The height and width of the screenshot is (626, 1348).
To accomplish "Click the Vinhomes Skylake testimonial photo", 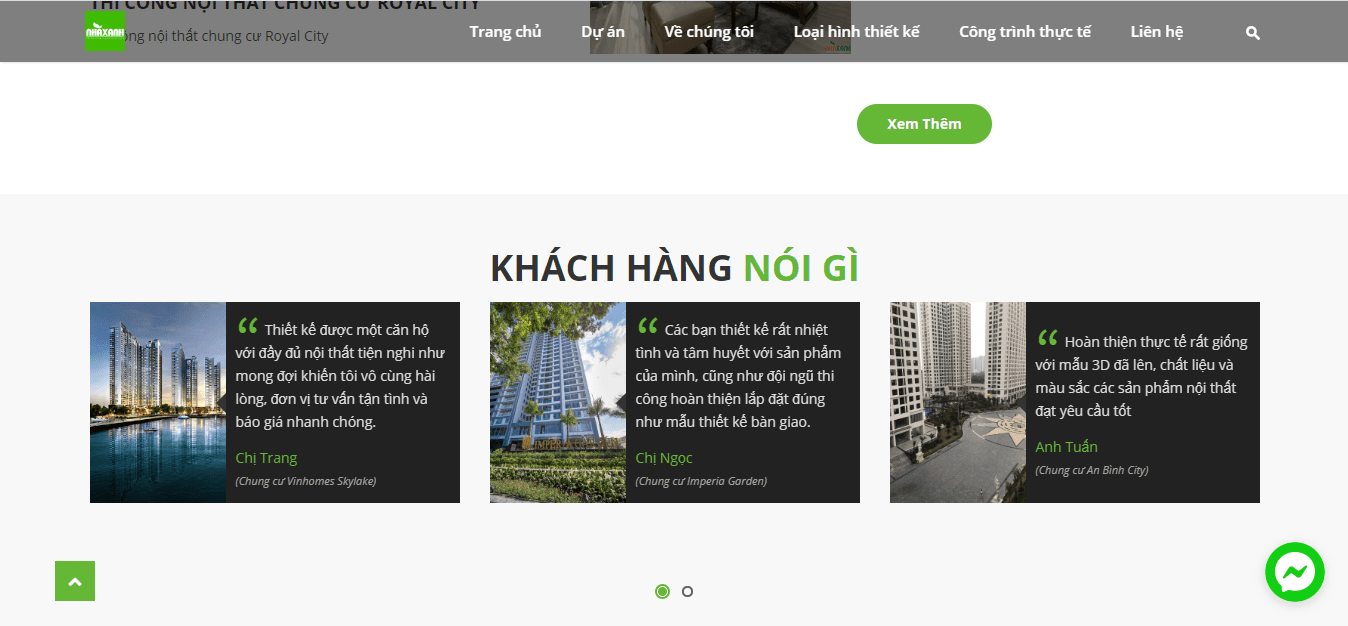I will pos(158,402).
